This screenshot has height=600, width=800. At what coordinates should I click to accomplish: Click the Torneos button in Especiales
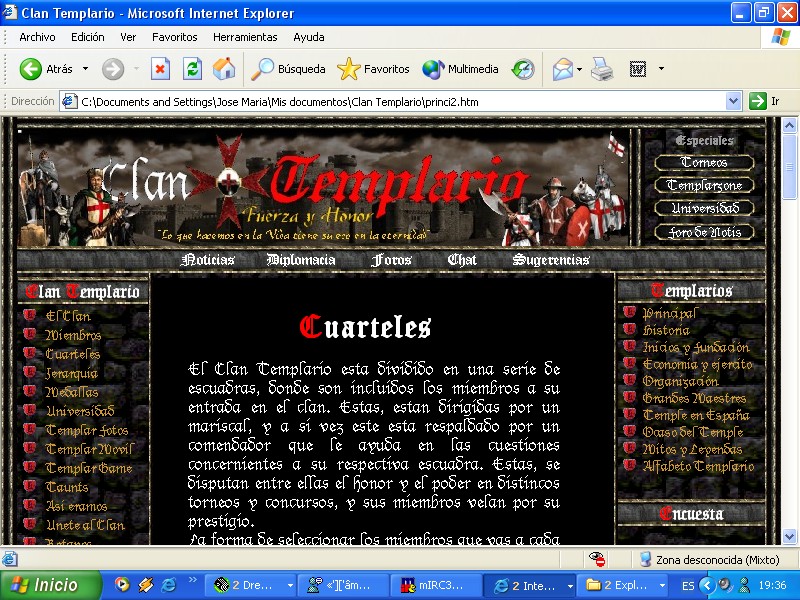(x=704, y=163)
